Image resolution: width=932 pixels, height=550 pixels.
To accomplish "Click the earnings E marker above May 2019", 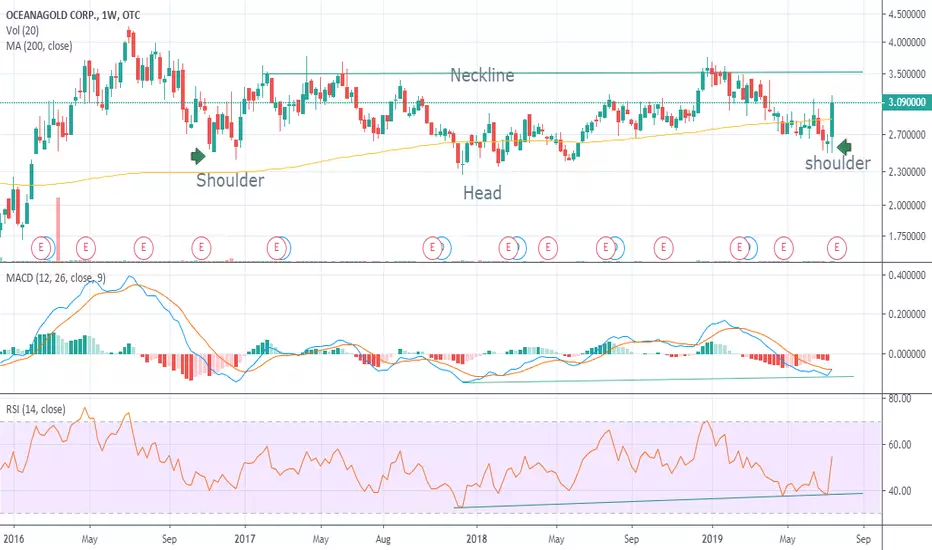I will (783, 247).
